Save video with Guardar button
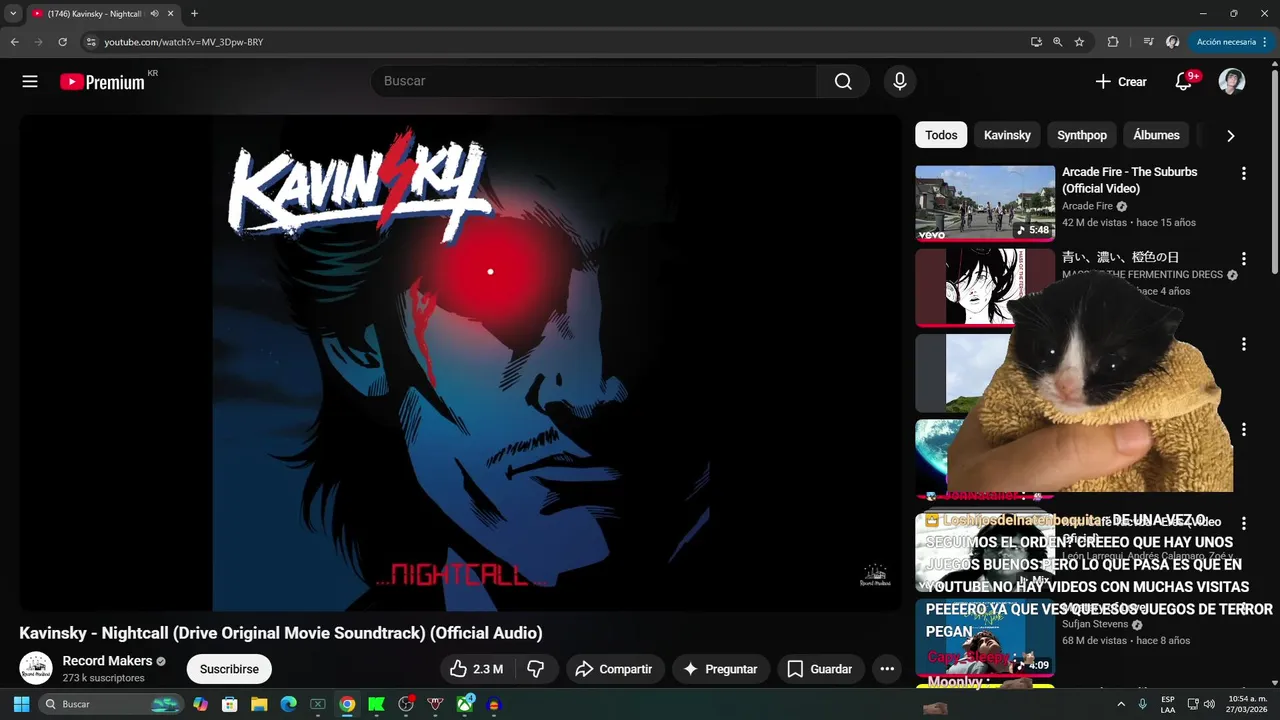 (x=820, y=669)
